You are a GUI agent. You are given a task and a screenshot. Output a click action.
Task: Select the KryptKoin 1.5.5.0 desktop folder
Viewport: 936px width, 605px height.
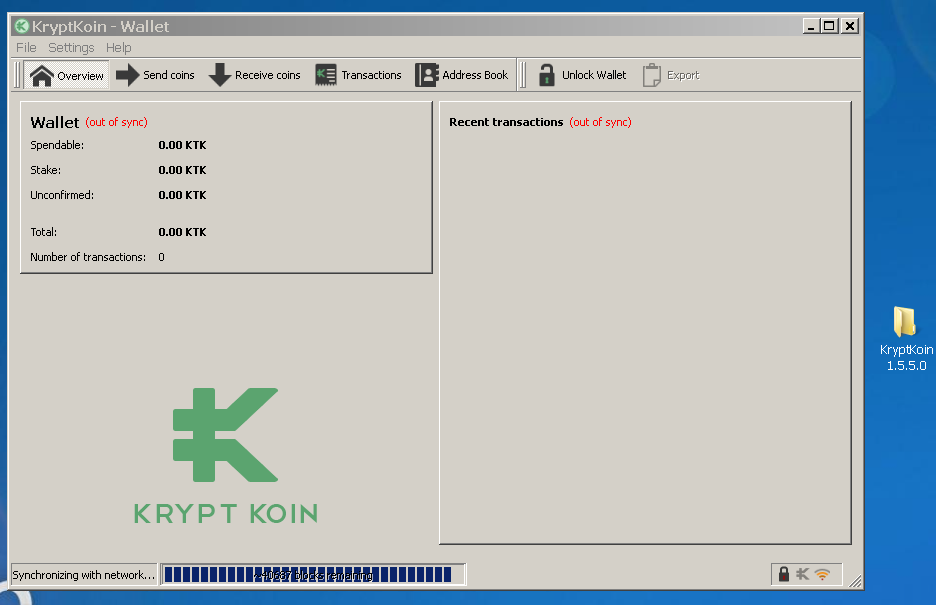tap(906, 339)
